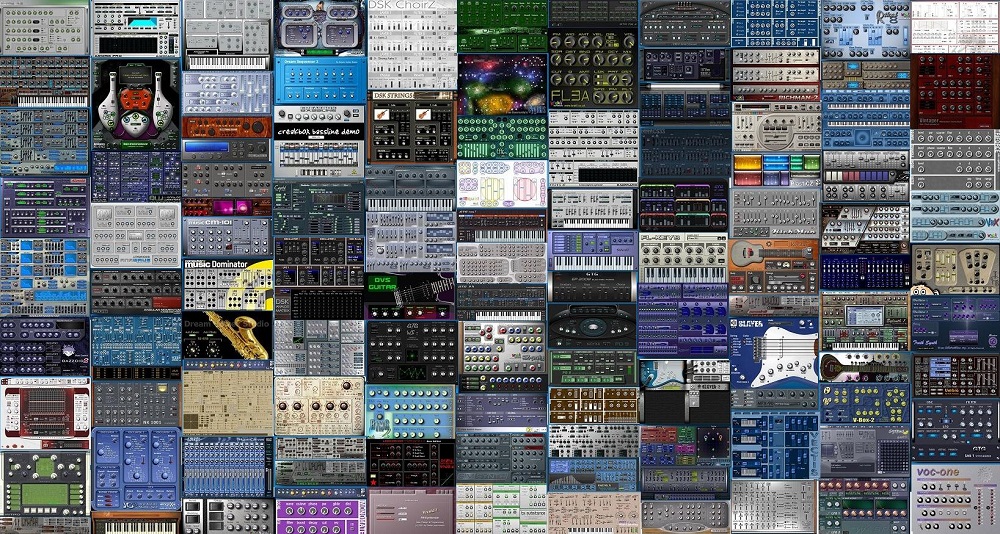Click the robot face plugin with white guitars
The image size is (1000, 534).
[x=135, y=102]
